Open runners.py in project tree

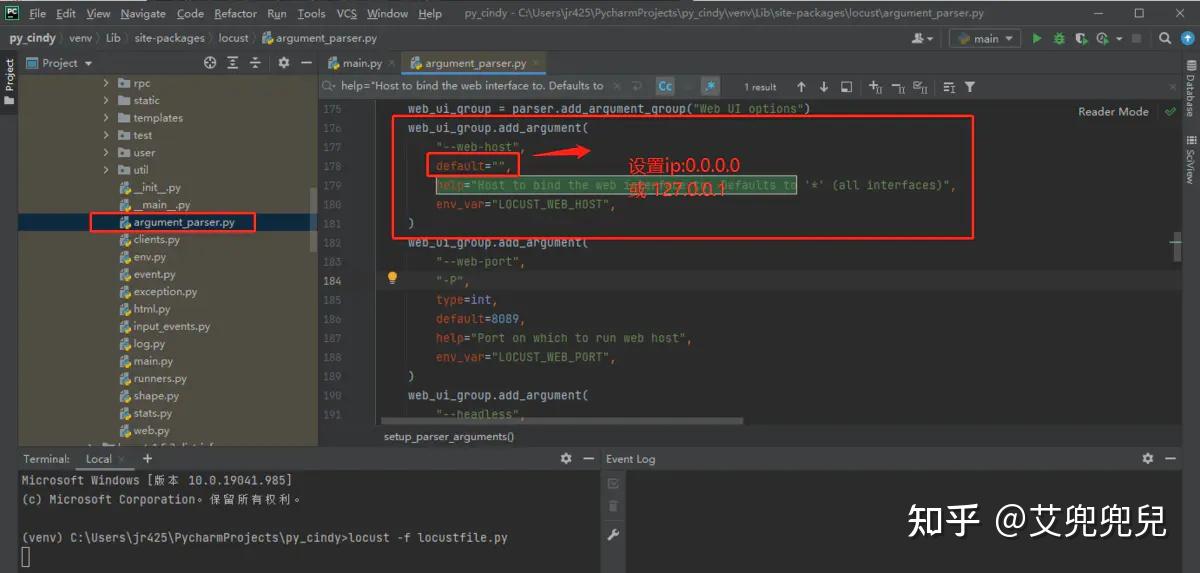(160, 379)
